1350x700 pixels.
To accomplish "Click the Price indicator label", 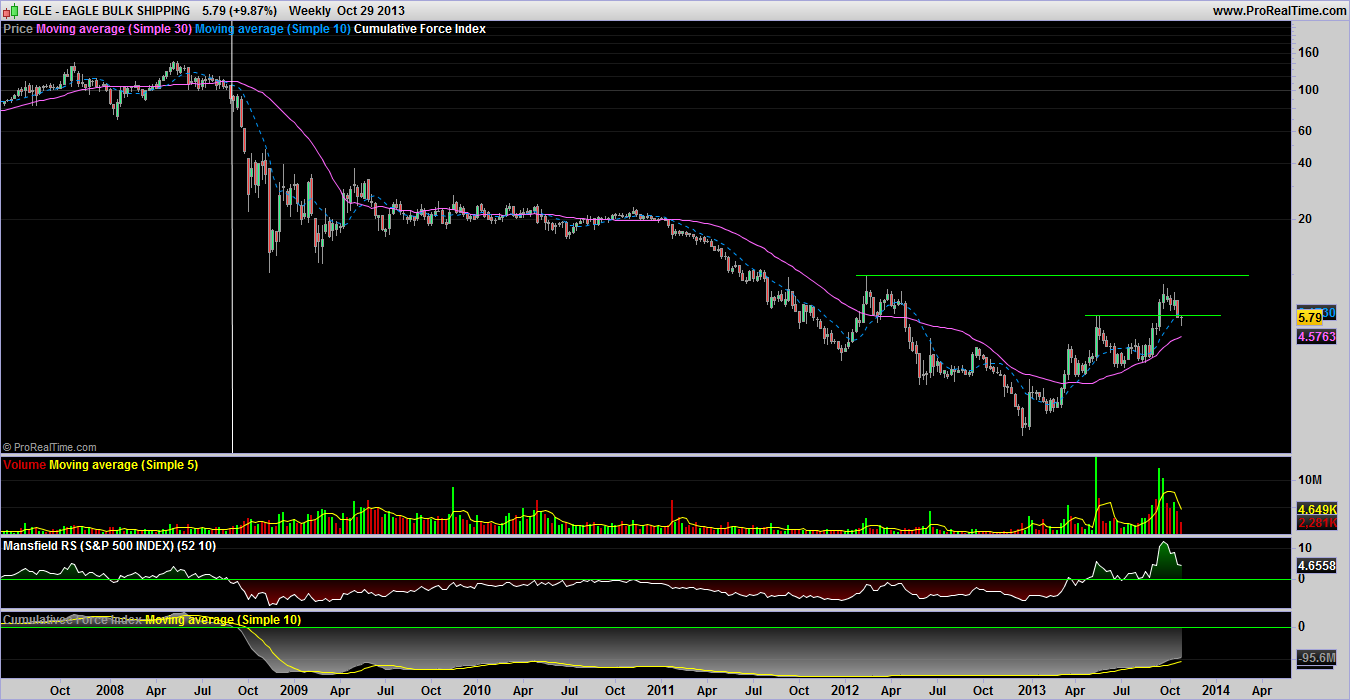I will (18, 29).
